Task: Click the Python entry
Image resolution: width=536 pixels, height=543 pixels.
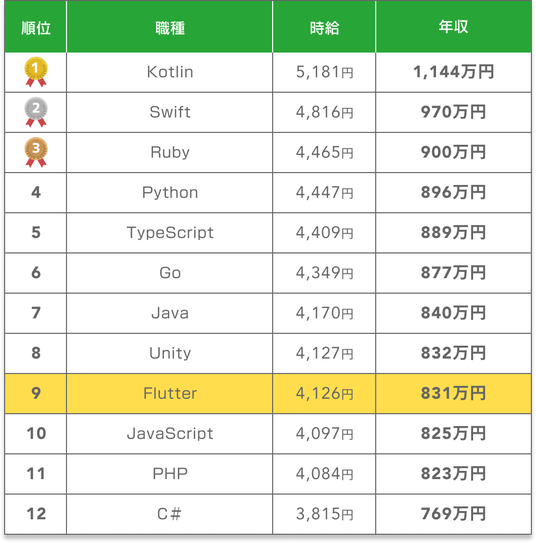Action: (x=170, y=193)
